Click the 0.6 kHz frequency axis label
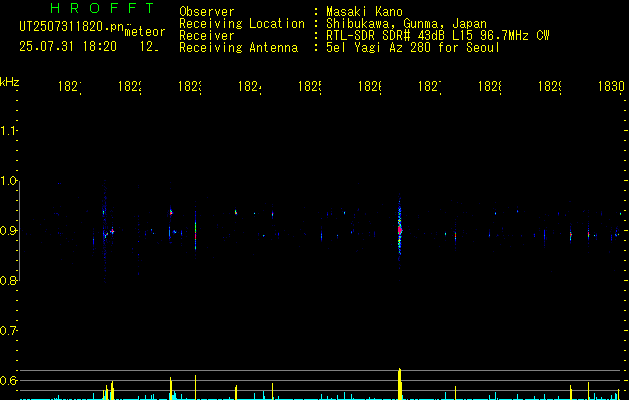Screen dimensions: 629x400 (x=8, y=380)
